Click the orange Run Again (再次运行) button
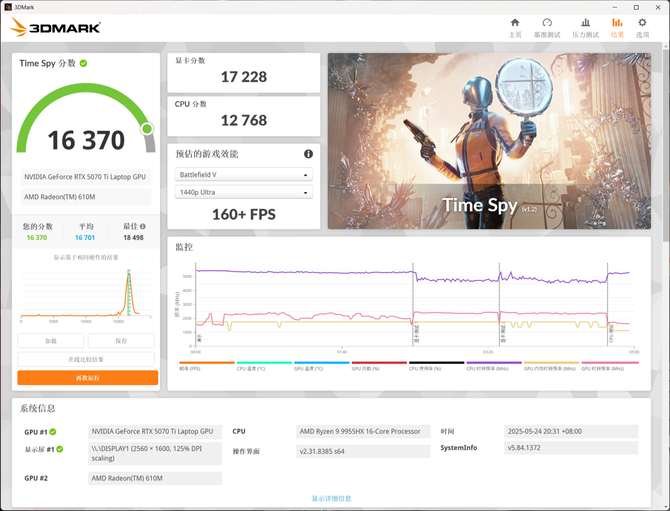 87,378
